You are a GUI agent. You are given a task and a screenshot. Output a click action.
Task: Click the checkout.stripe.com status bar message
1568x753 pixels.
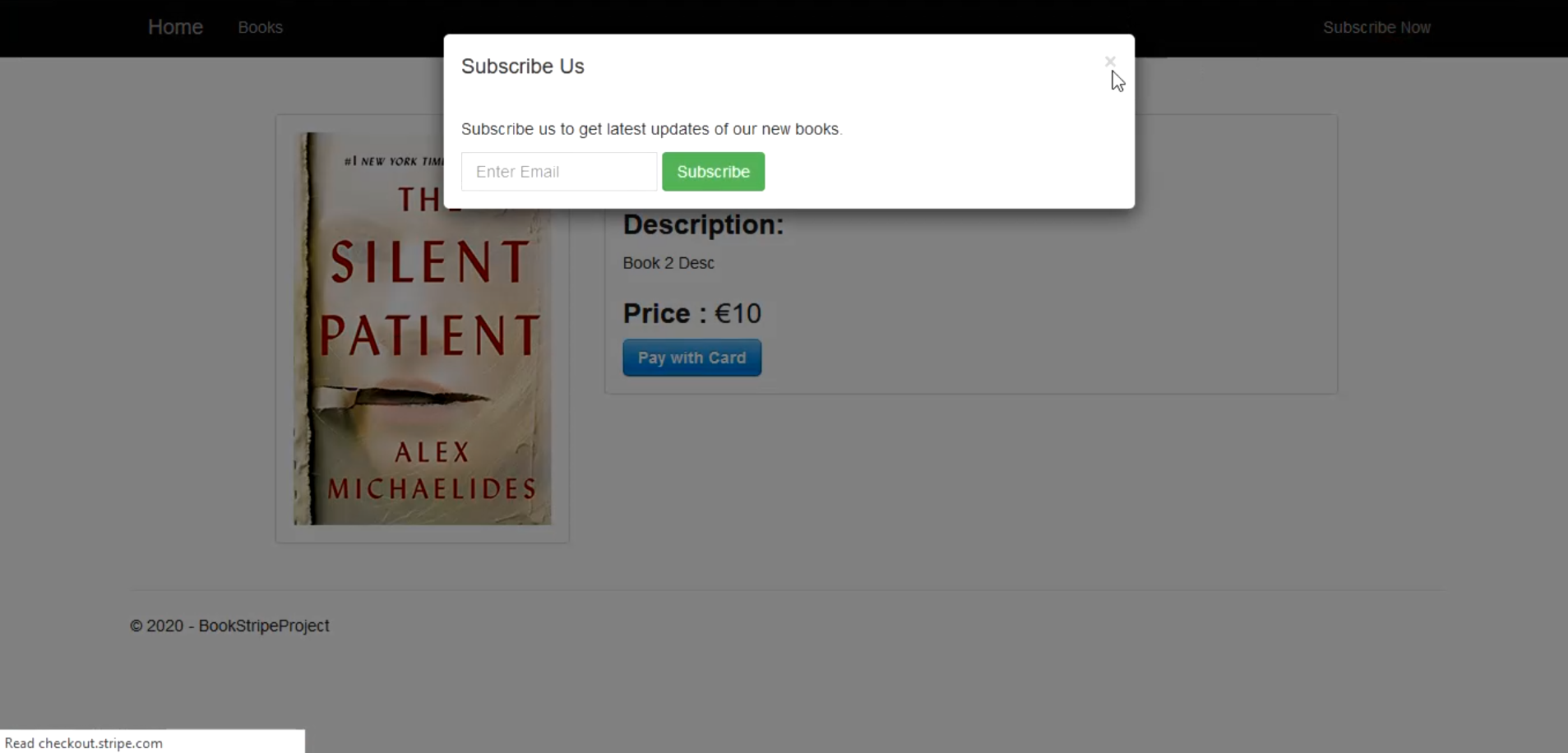click(x=84, y=743)
